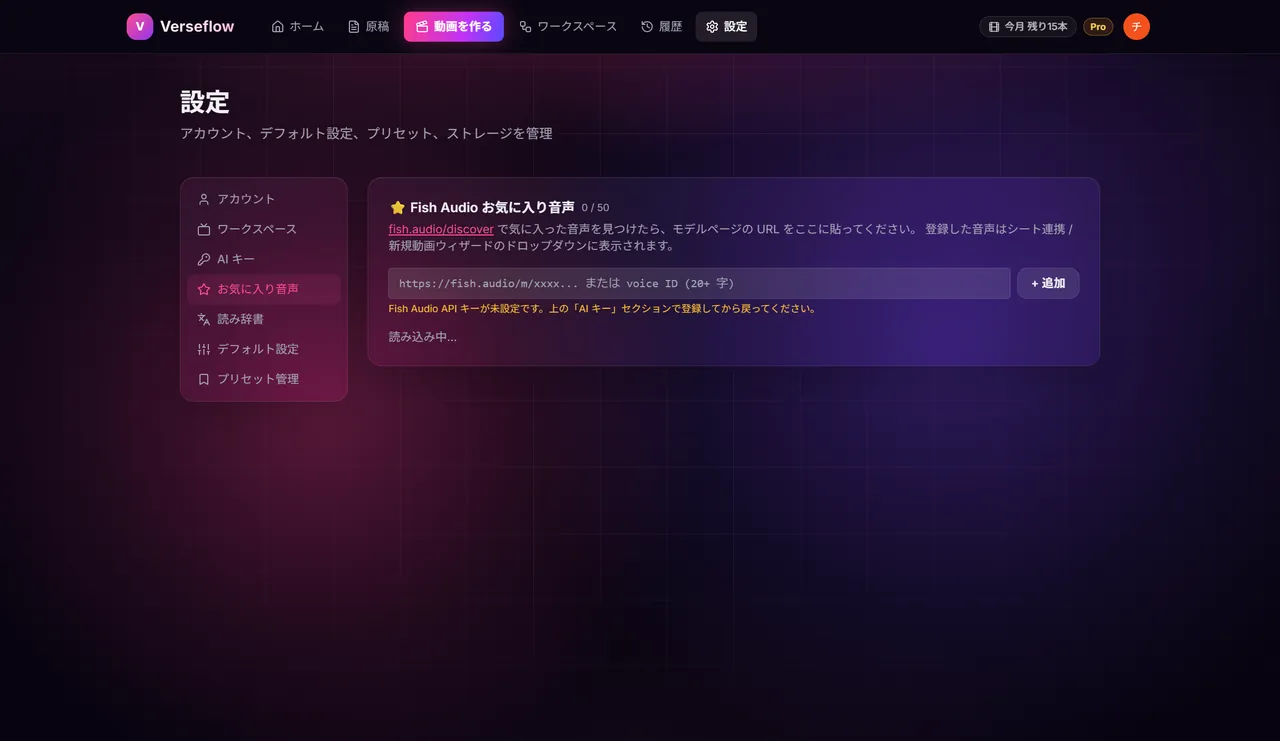This screenshot has width=1280, height=741.
Task: Select アカウント label in settings sidebar
Action: pos(246,199)
